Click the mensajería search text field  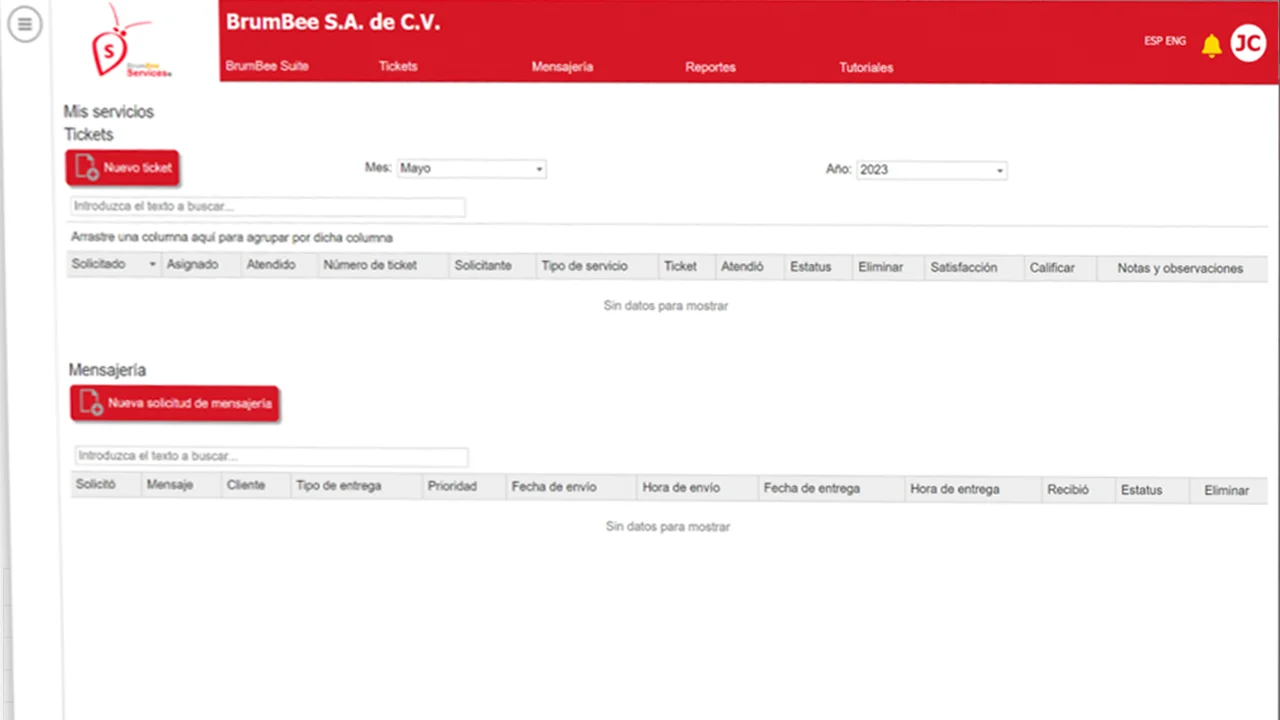pyautogui.click(x=271, y=456)
